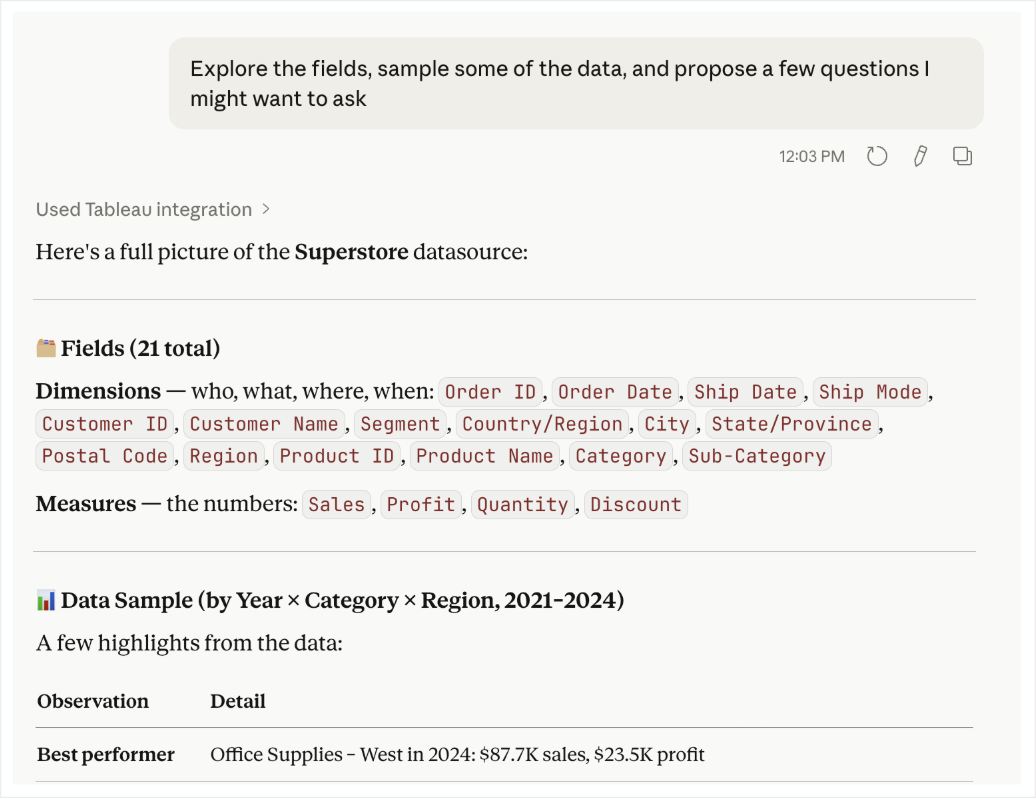Viewport: 1036px width, 798px height.
Task: Click the bold Superstore datasource name
Action: click(351, 252)
